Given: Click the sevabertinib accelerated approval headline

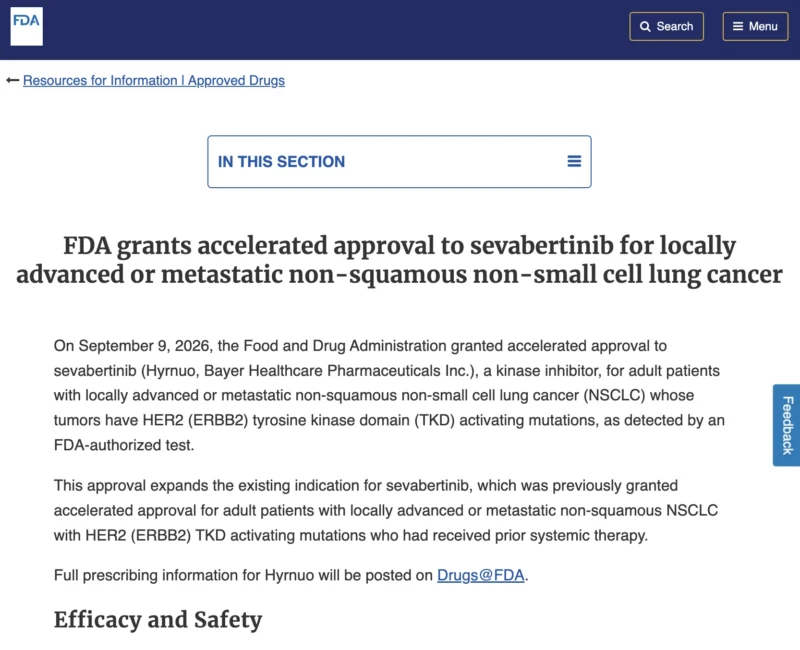Looking at the screenshot, I should click(x=399, y=260).
